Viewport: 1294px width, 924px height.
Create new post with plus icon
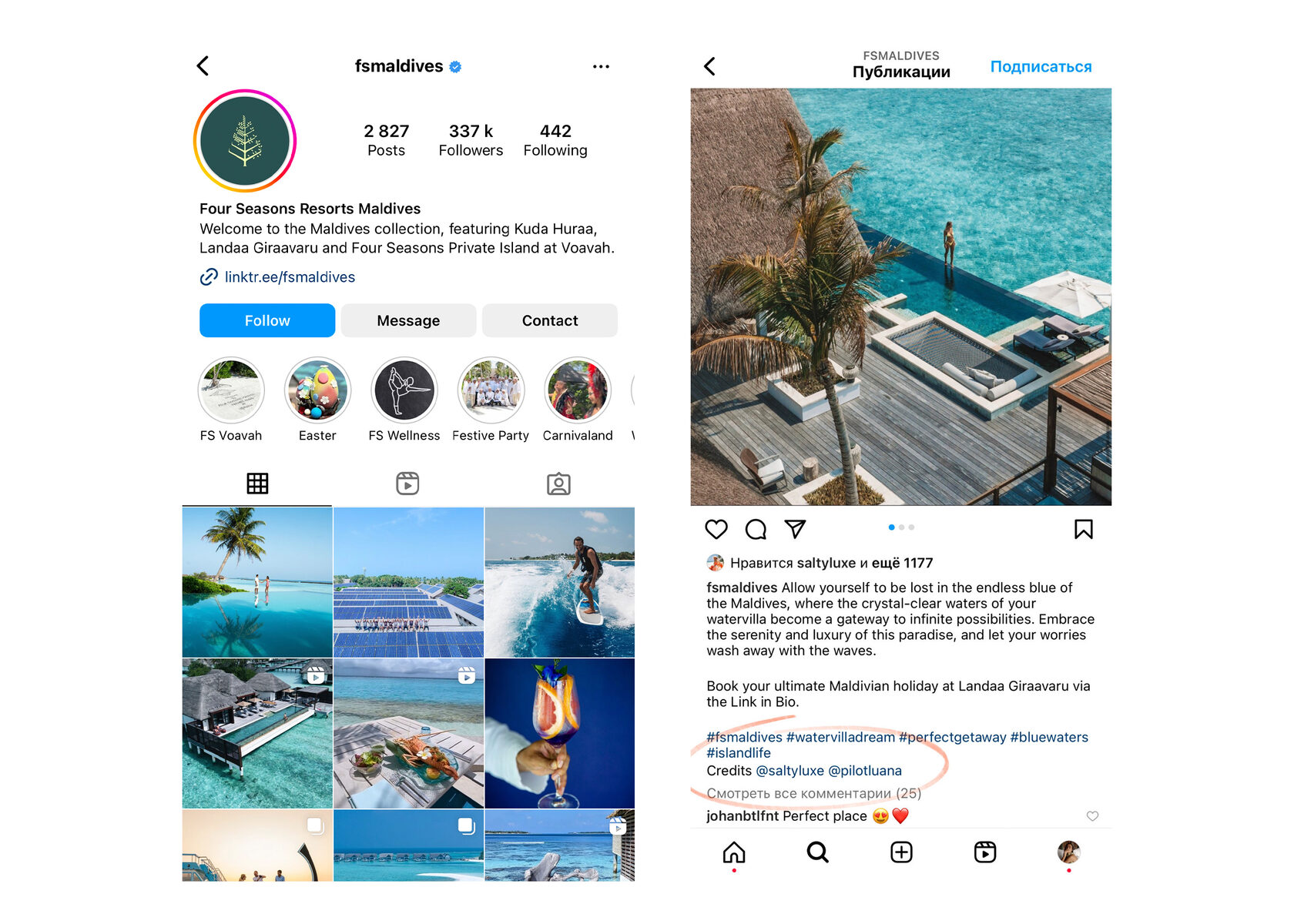click(x=901, y=852)
